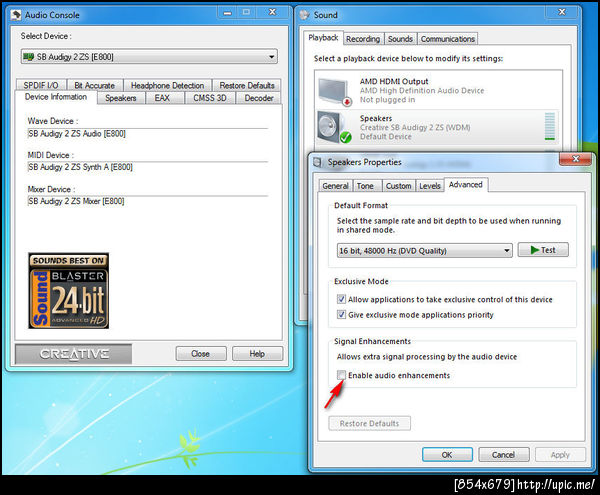Click the Apply button in Speakers Properties

tap(560, 455)
